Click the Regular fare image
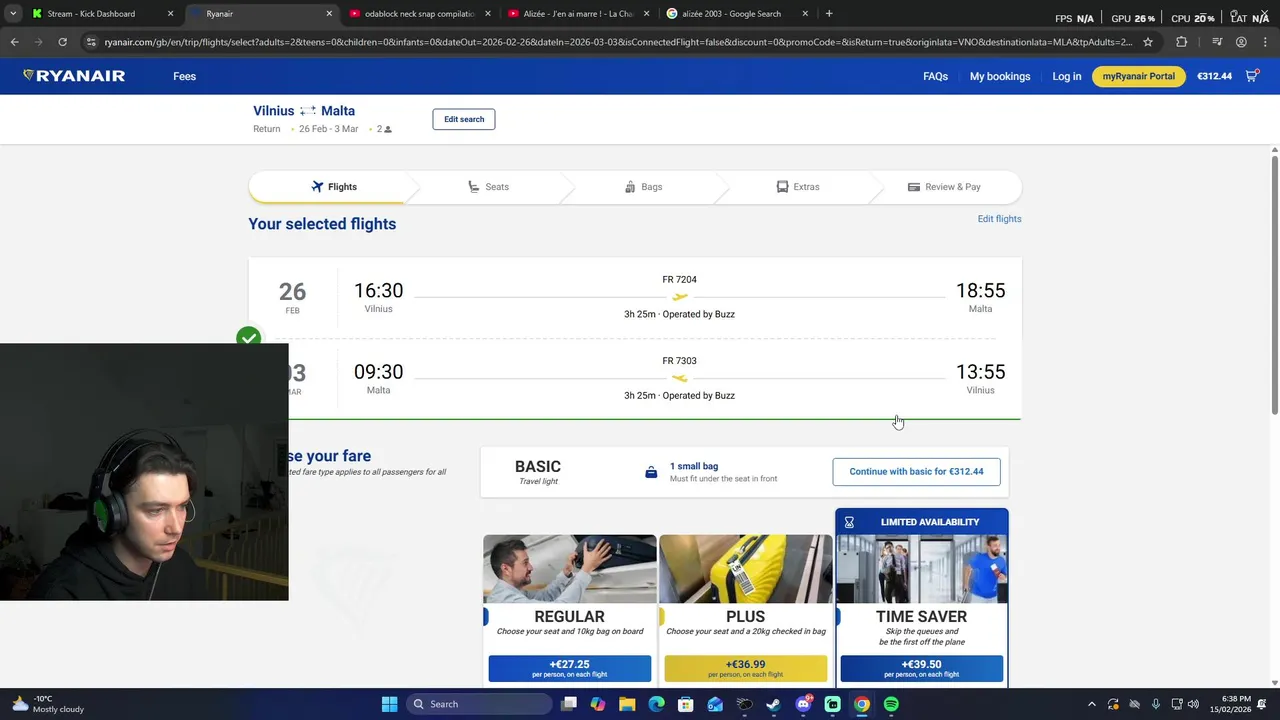 tap(569, 569)
